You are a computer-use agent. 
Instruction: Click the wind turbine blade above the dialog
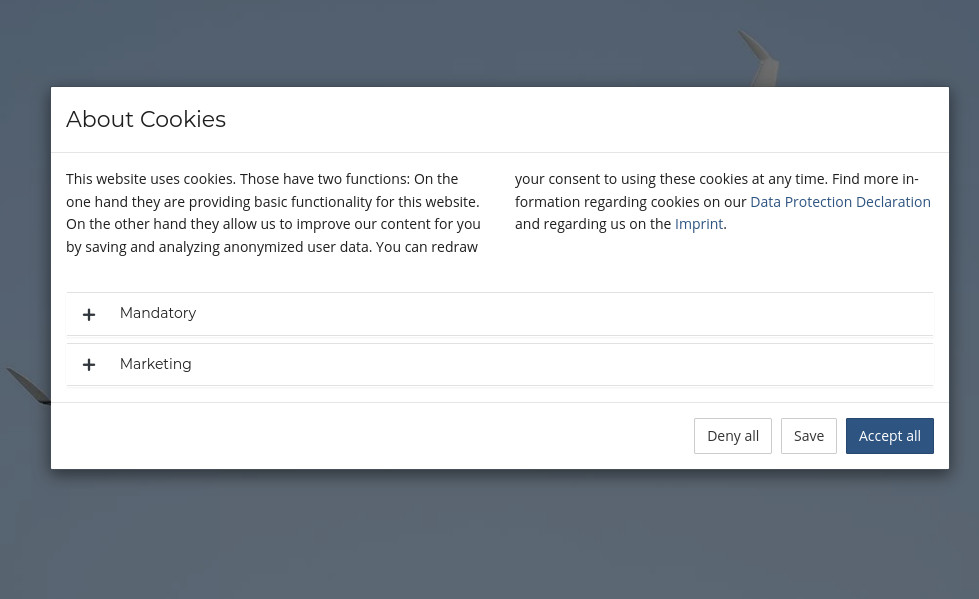(x=758, y=59)
